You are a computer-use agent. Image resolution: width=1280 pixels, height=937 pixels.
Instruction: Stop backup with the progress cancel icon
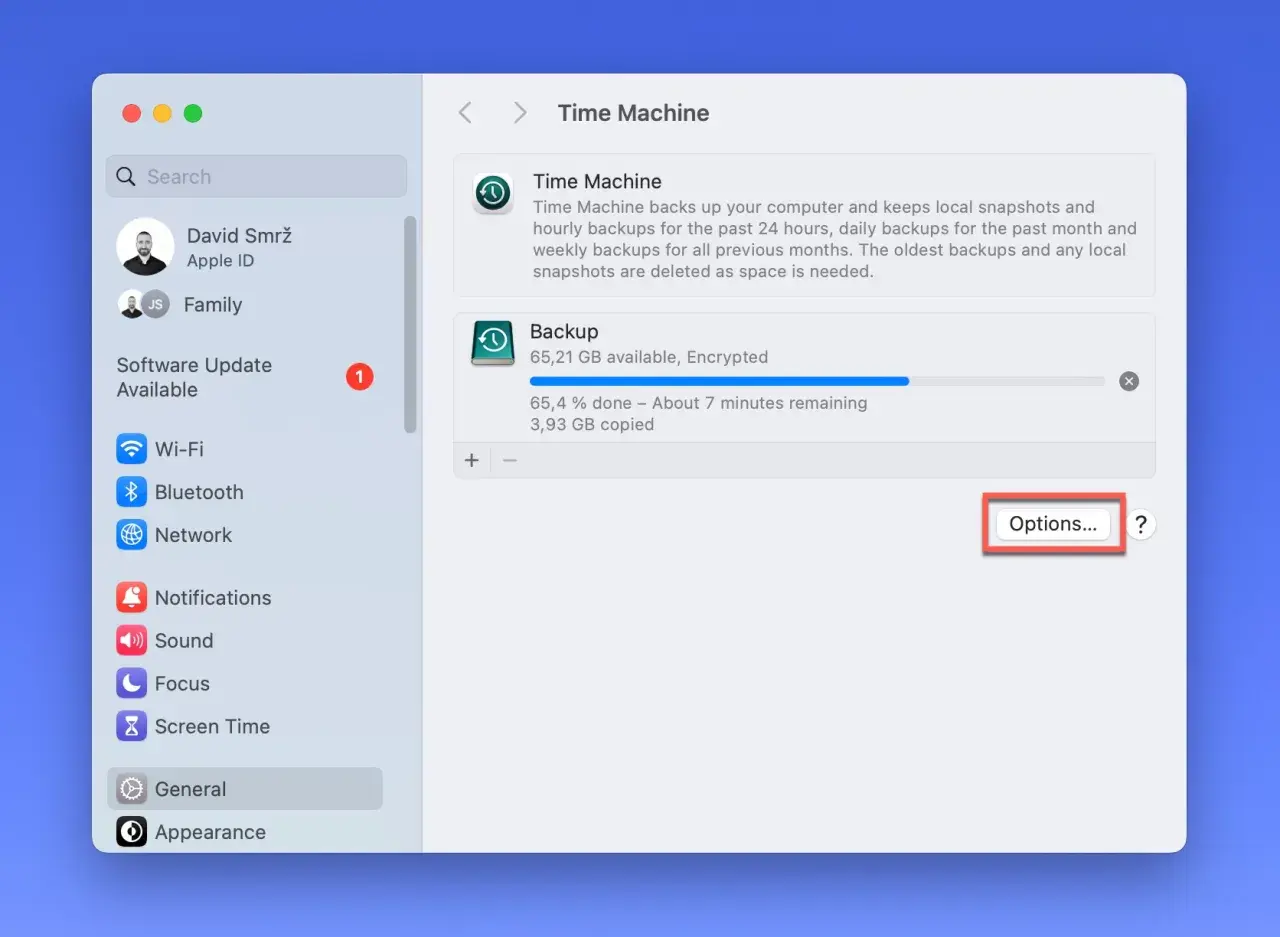tap(1129, 381)
